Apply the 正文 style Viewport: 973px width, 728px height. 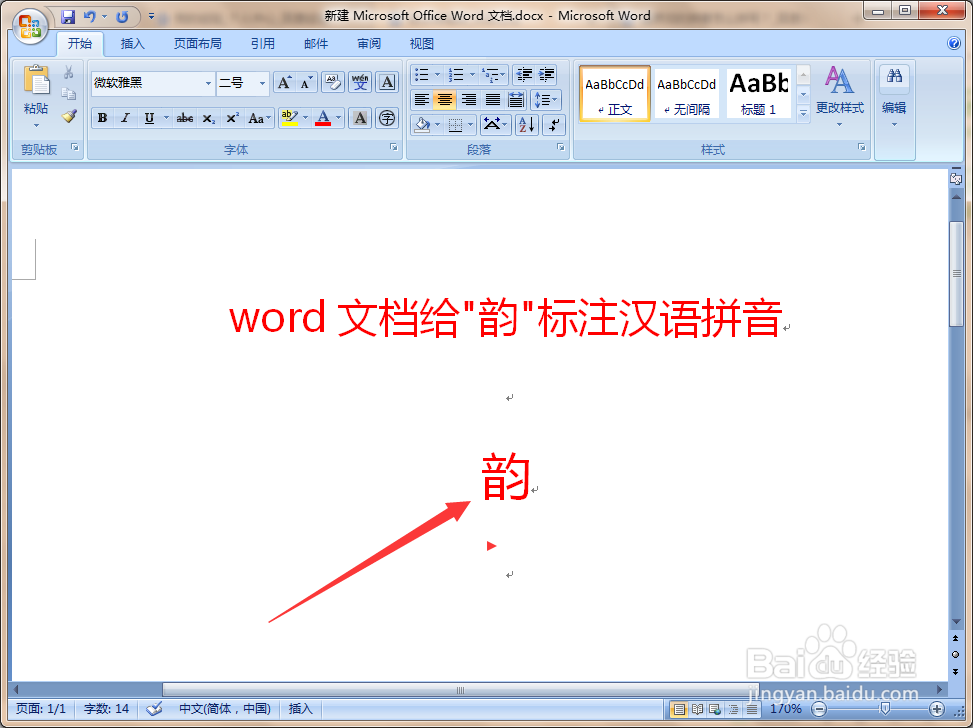coord(614,94)
